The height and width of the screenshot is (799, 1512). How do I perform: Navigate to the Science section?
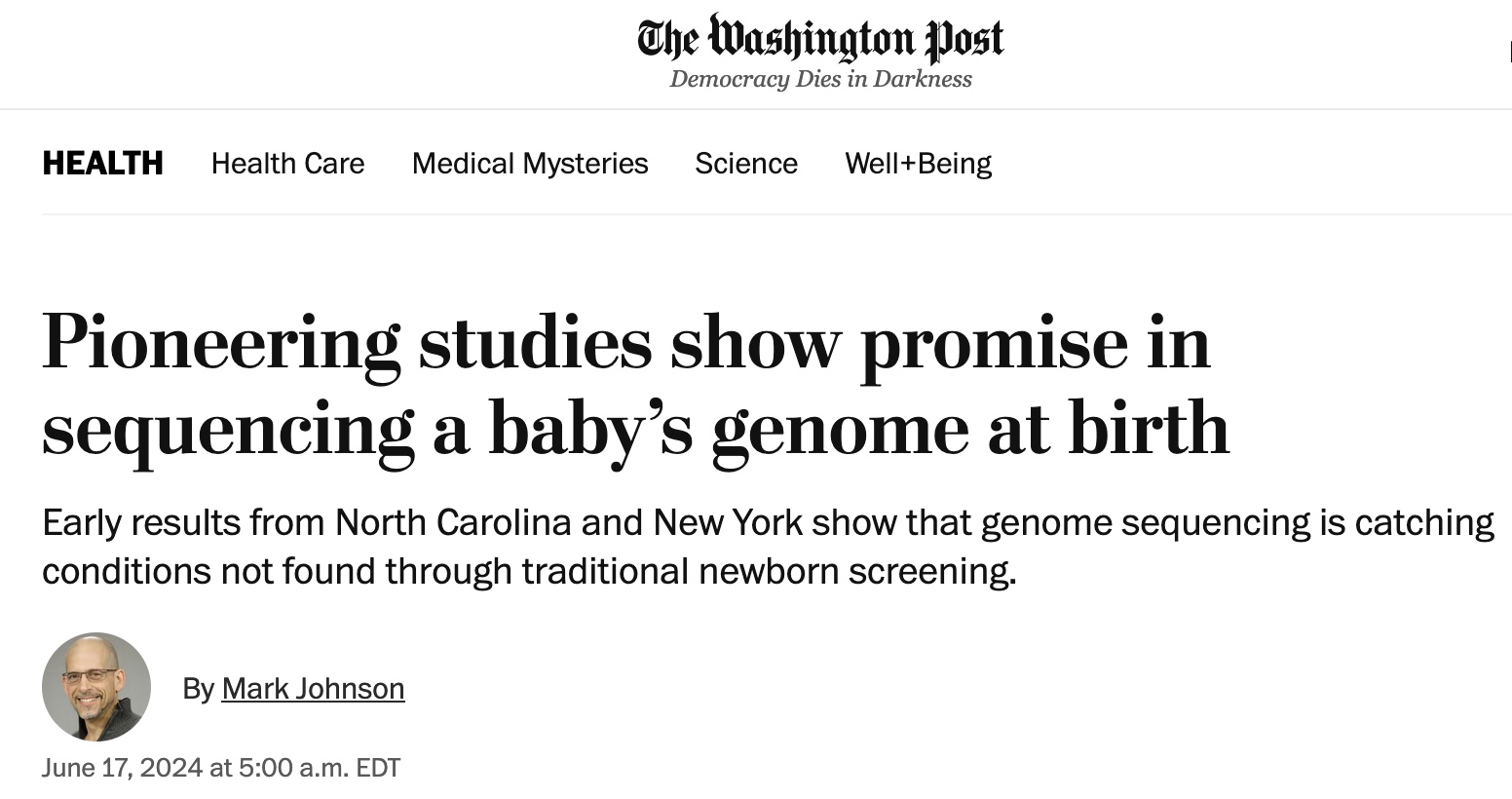pyautogui.click(x=746, y=163)
